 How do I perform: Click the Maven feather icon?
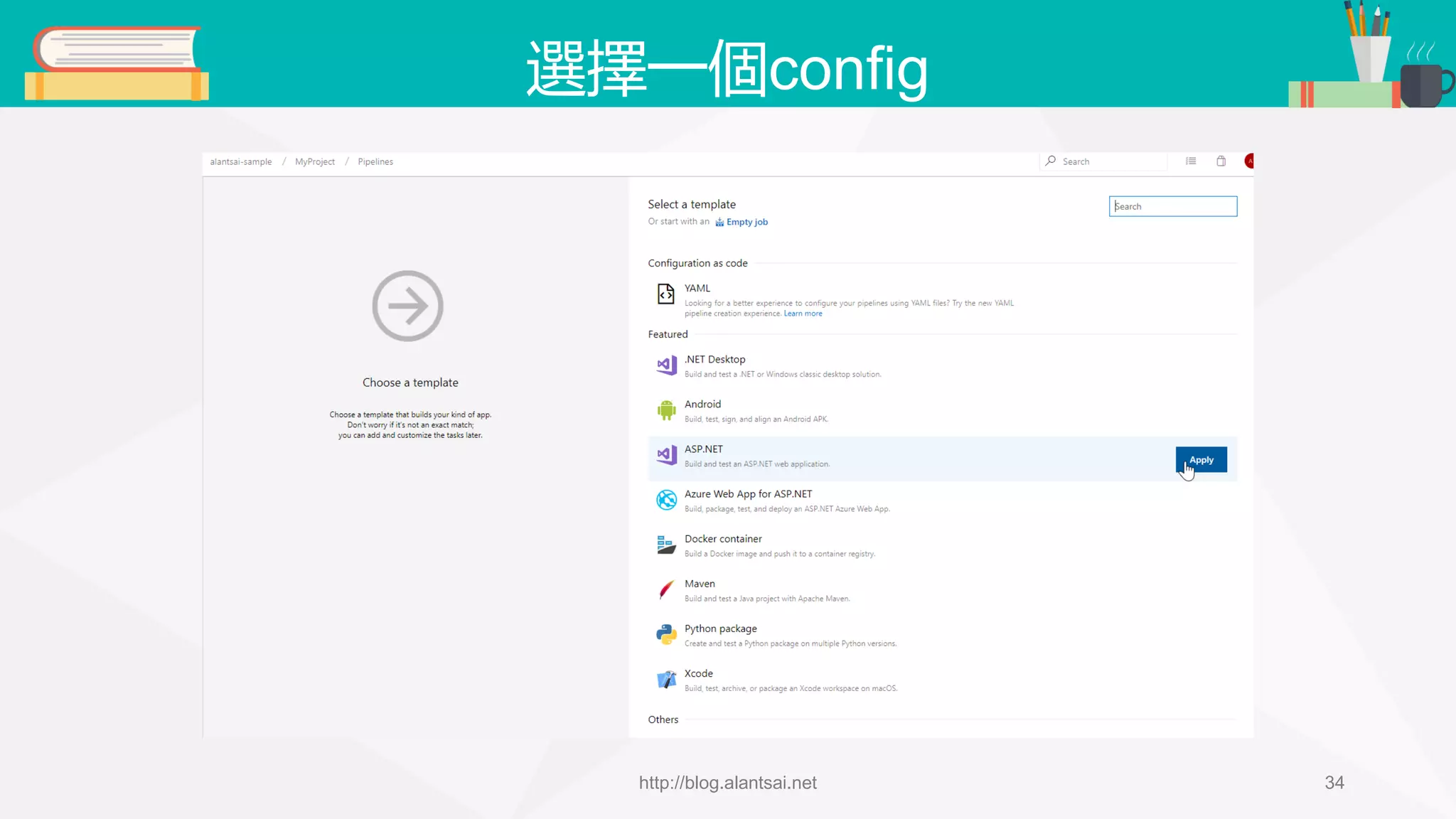coord(666,589)
